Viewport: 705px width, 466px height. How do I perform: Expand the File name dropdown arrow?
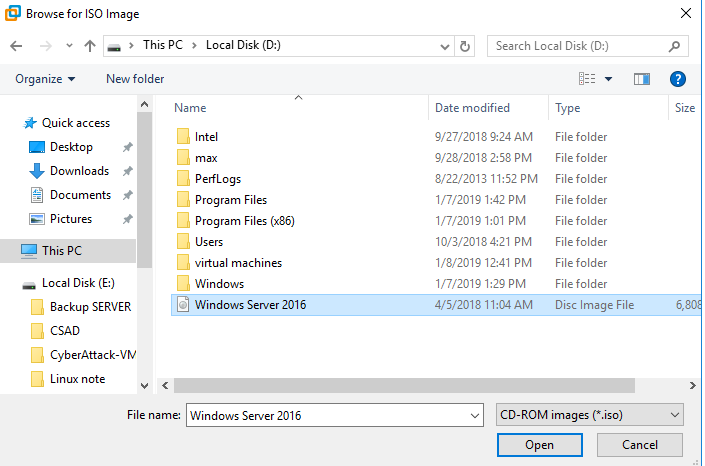coord(474,416)
